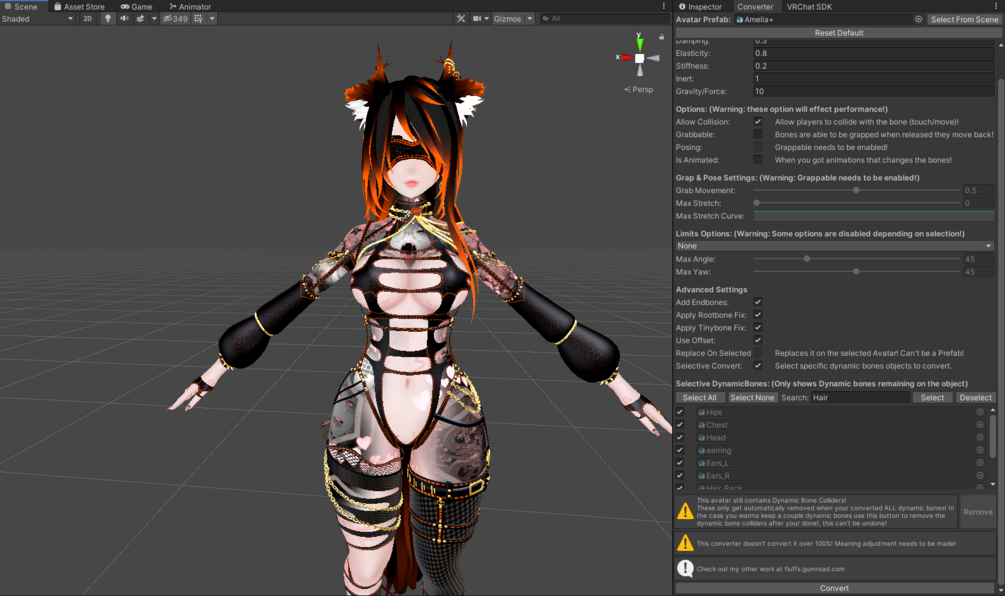Click the Grab Movement slider handle
Image resolution: width=1005 pixels, height=596 pixels.
[x=856, y=190]
